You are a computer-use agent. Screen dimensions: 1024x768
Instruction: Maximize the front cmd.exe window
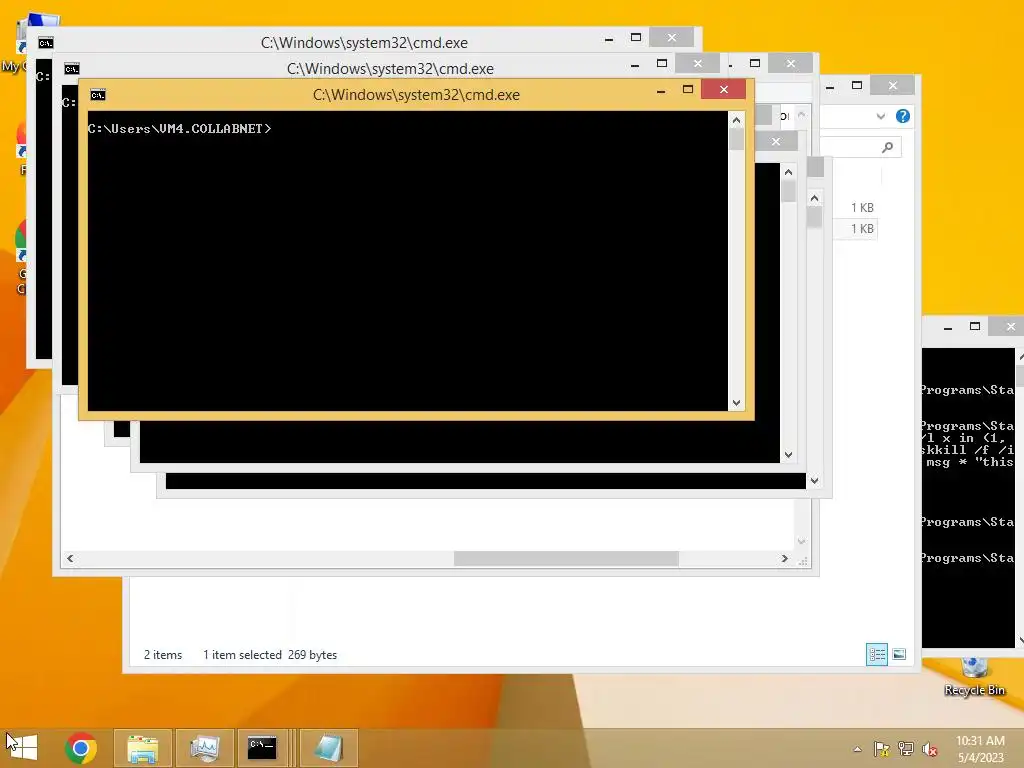[x=688, y=89]
